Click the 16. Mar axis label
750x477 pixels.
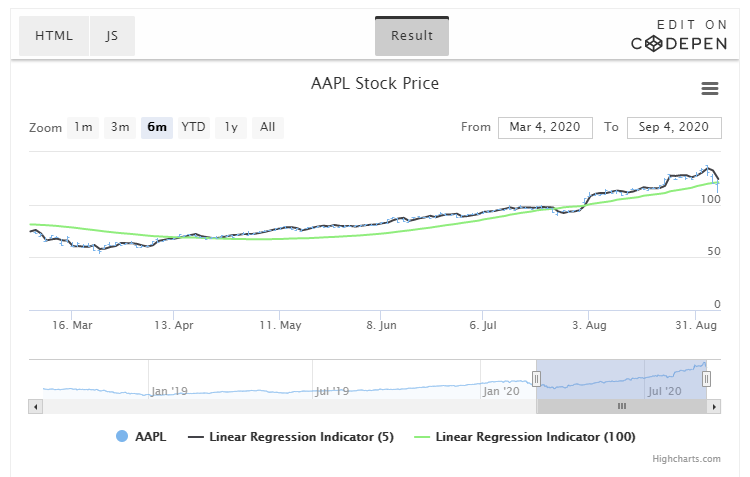tap(72, 325)
